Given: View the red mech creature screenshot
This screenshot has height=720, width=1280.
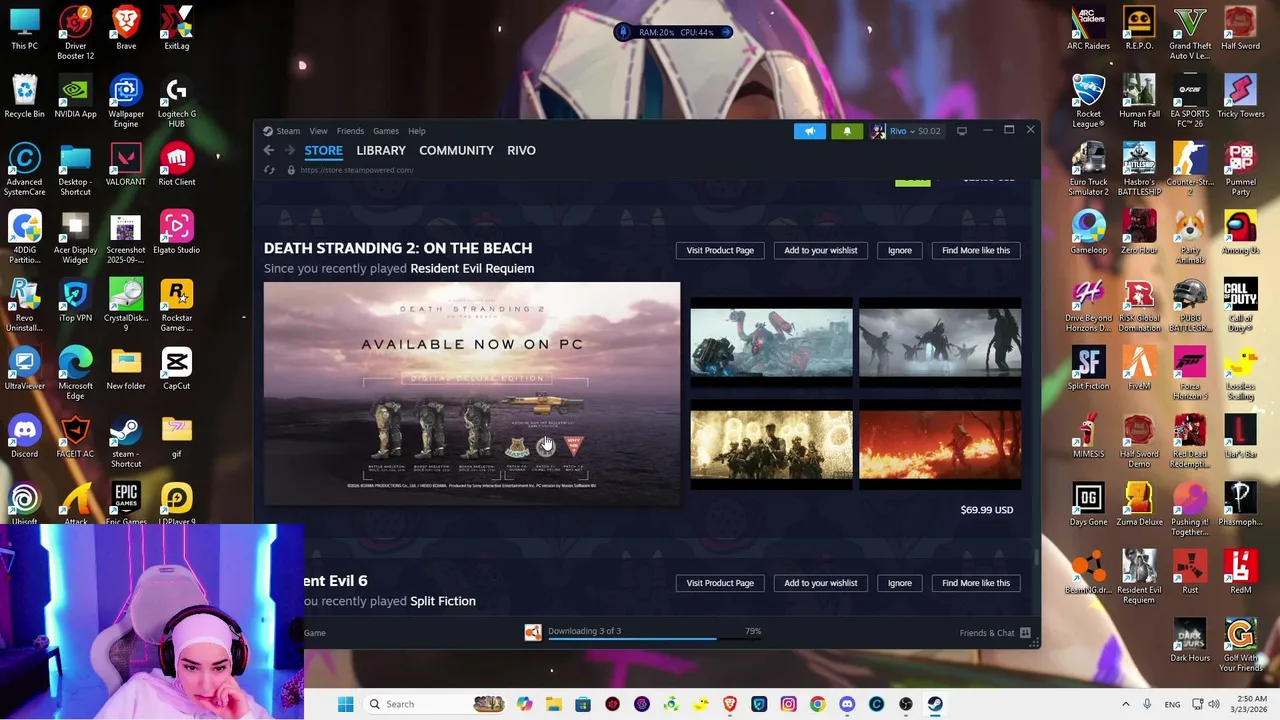Looking at the screenshot, I should [x=771, y=342].
